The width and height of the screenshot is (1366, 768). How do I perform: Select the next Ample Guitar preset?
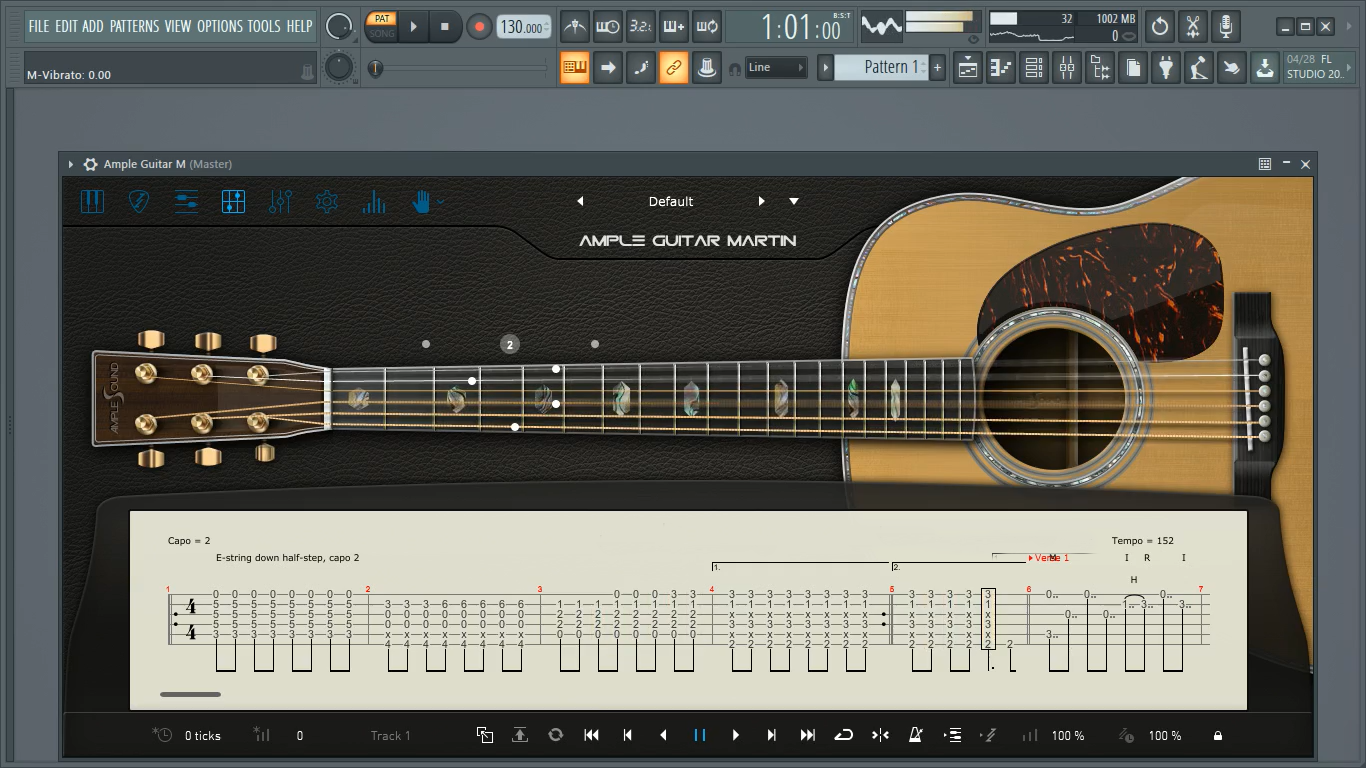point(762,201)
